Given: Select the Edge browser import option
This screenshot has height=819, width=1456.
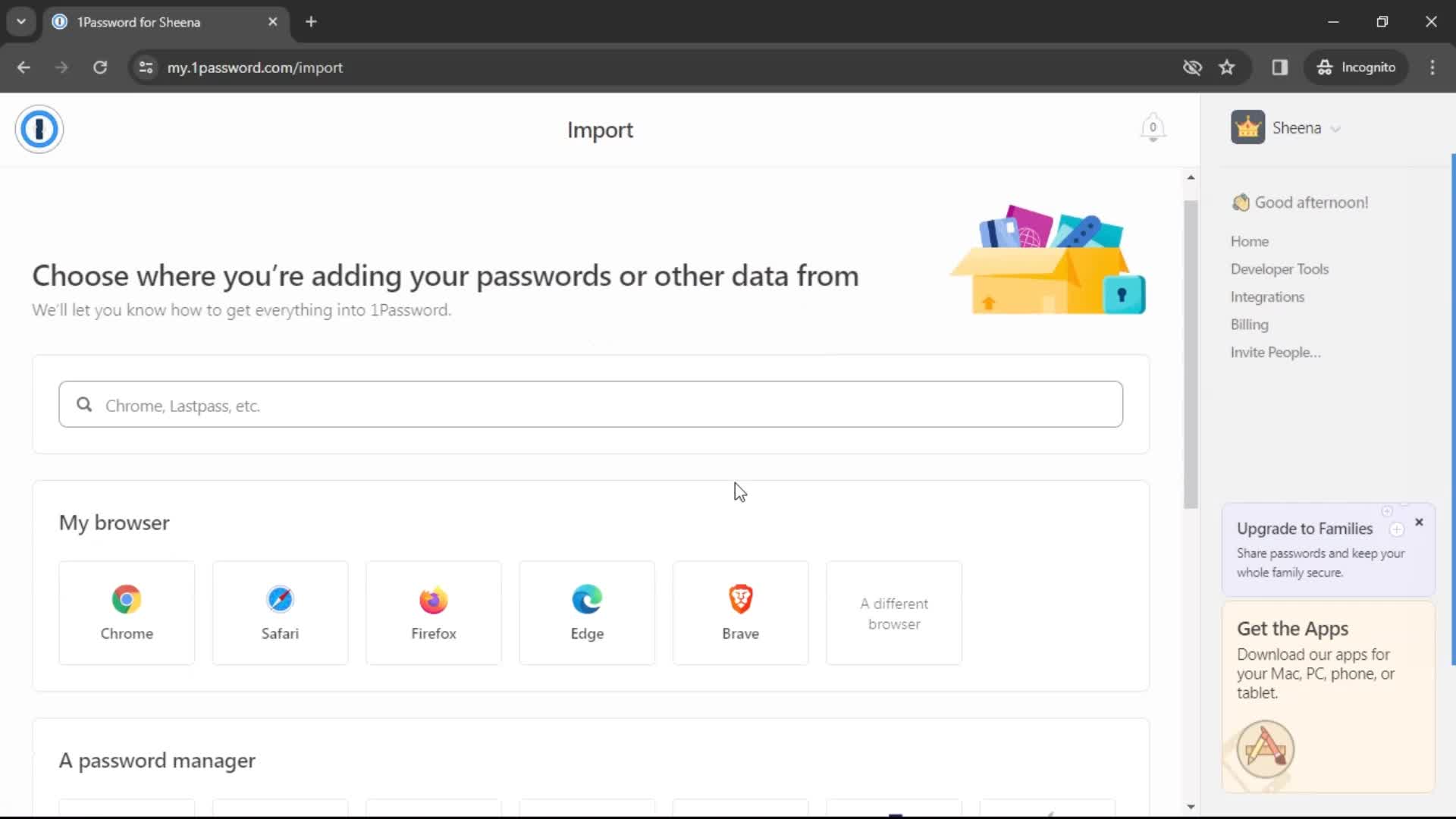Looking at the screenshot, I should coord(587,612).
